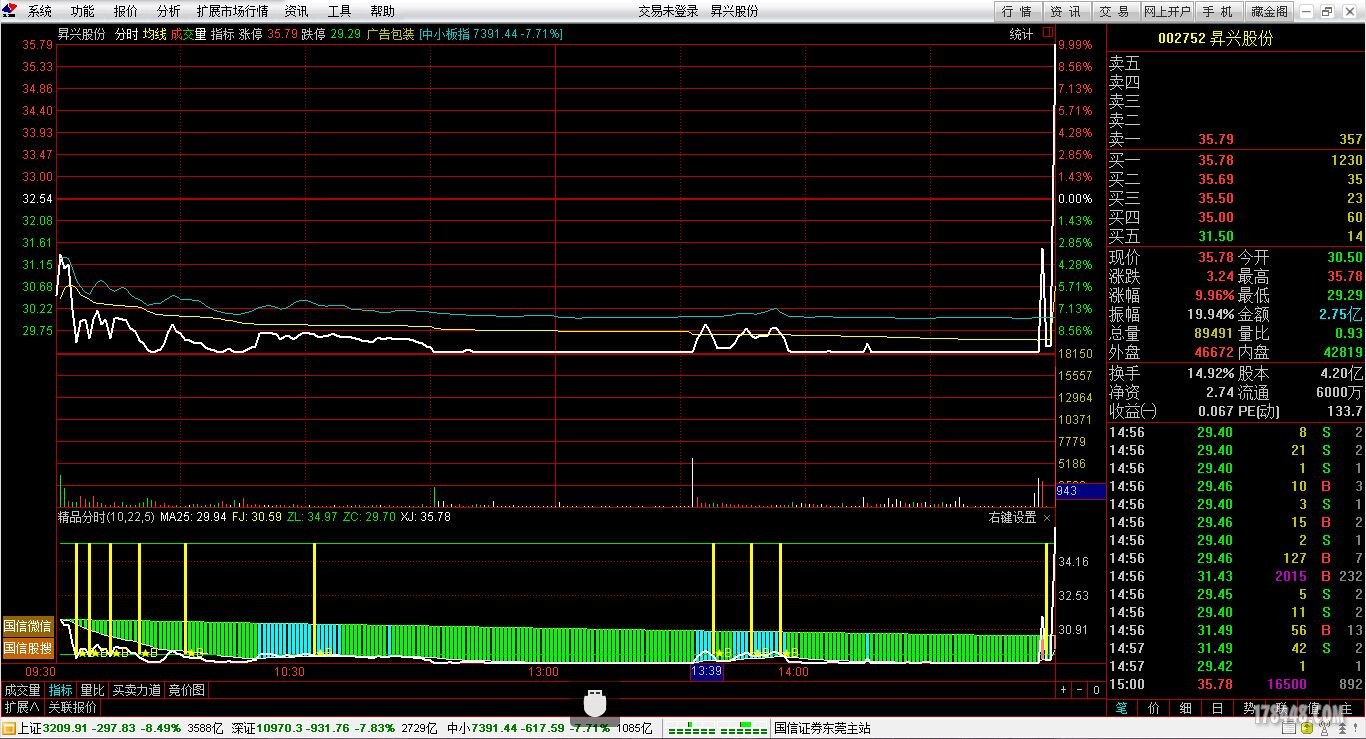Click 国信证券东莞主站 in the status bar
The image size is (1366, 739).
[x=823, y=728]
